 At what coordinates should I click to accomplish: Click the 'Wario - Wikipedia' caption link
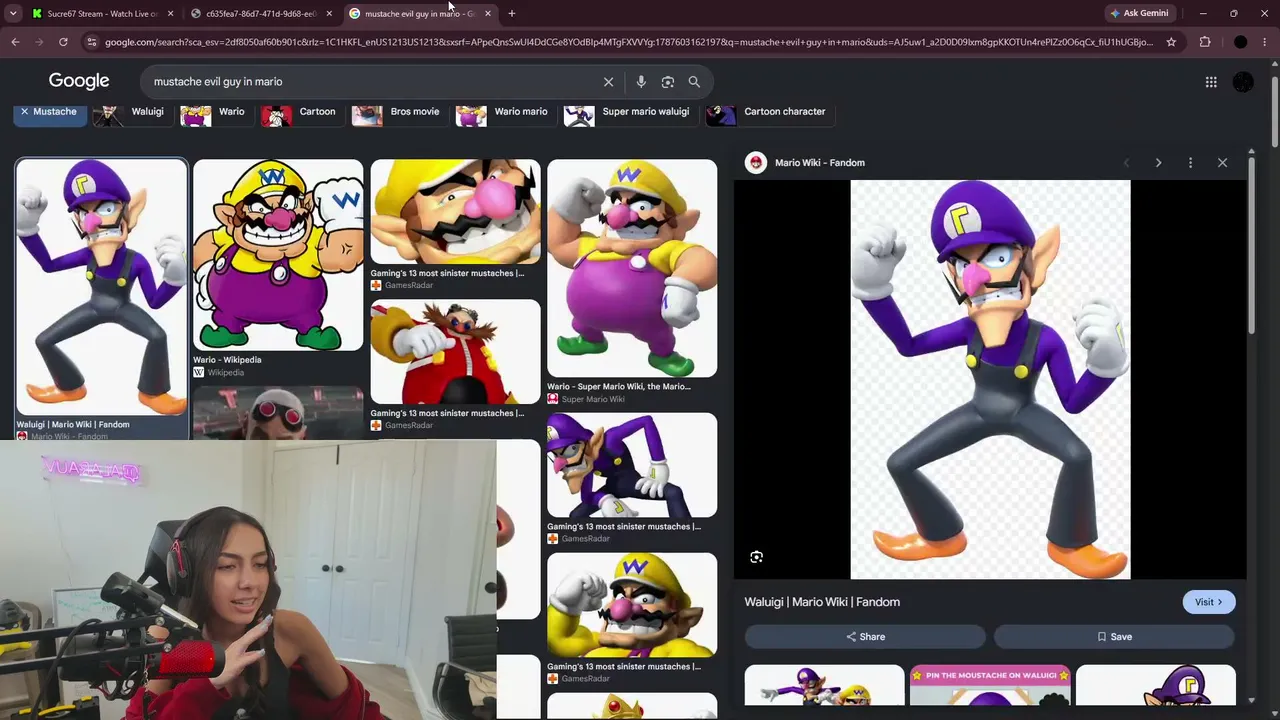coord(227,360)
